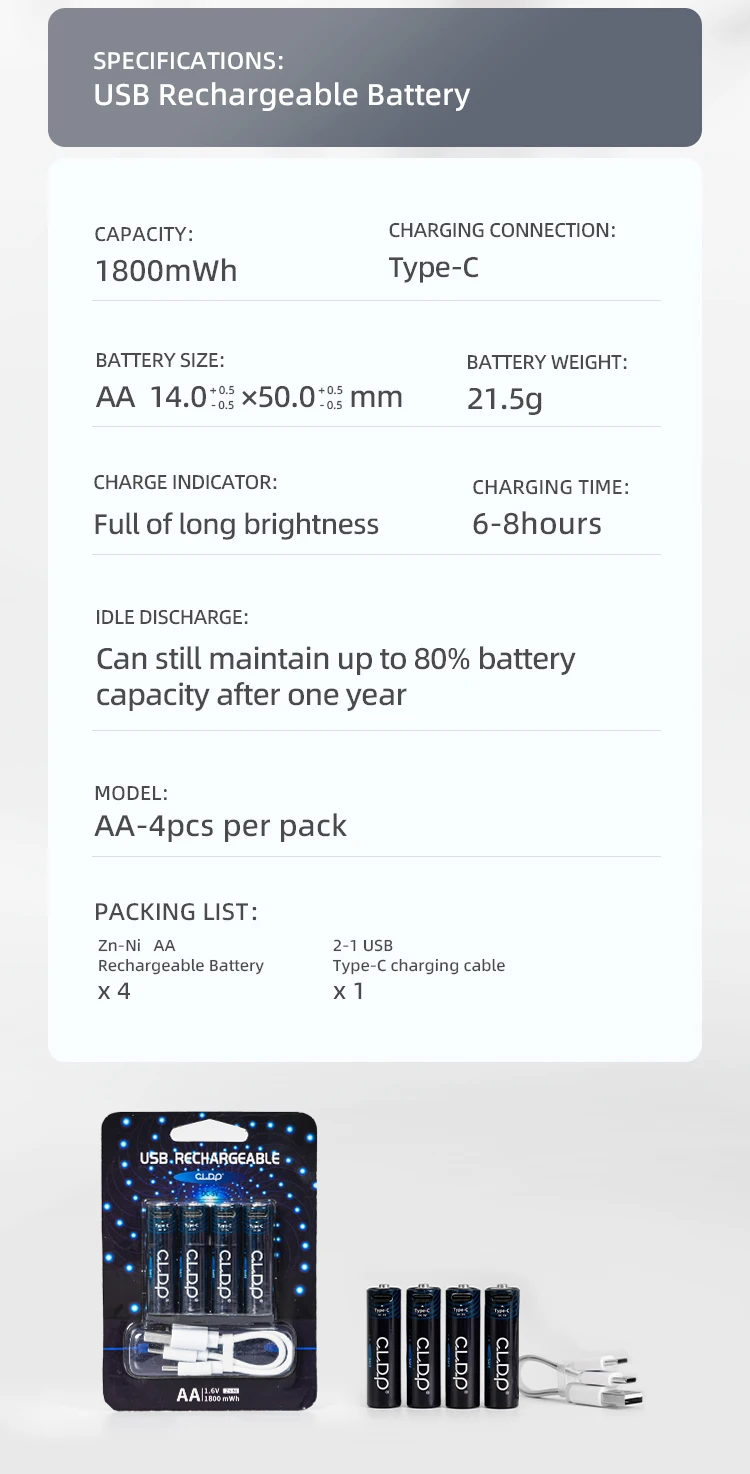Open the blister pack product image
Viewport: 750px width, 1474px height.
click(209, 1260)
